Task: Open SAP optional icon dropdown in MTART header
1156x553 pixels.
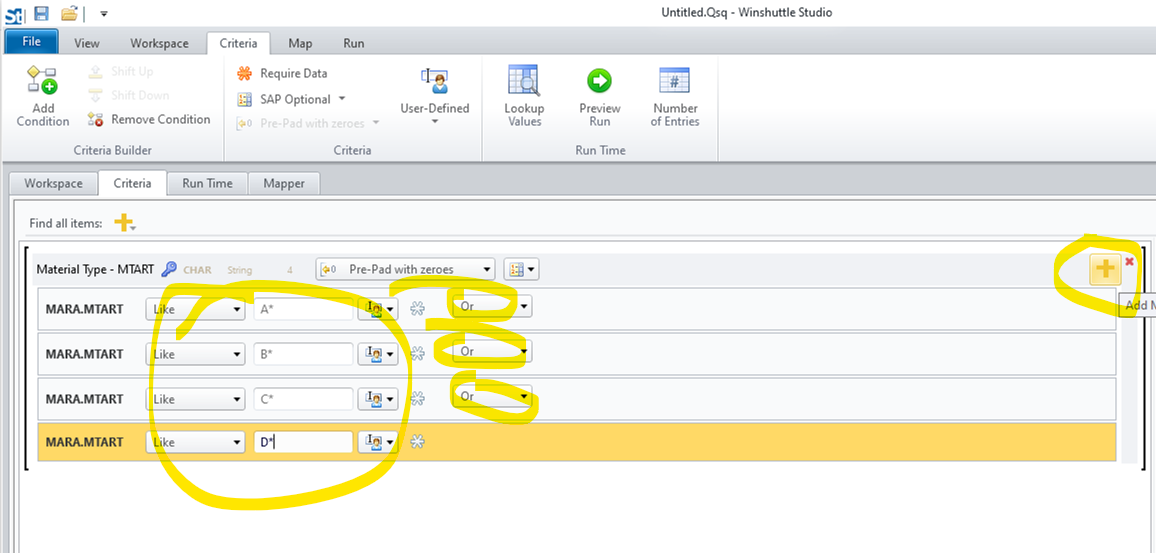Action: (520, 270)
